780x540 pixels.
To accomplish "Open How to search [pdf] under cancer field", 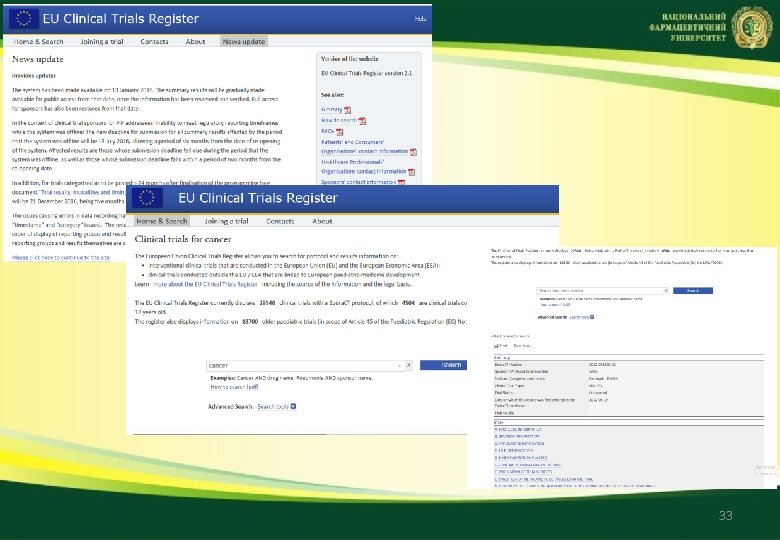I will coord(234,387).
